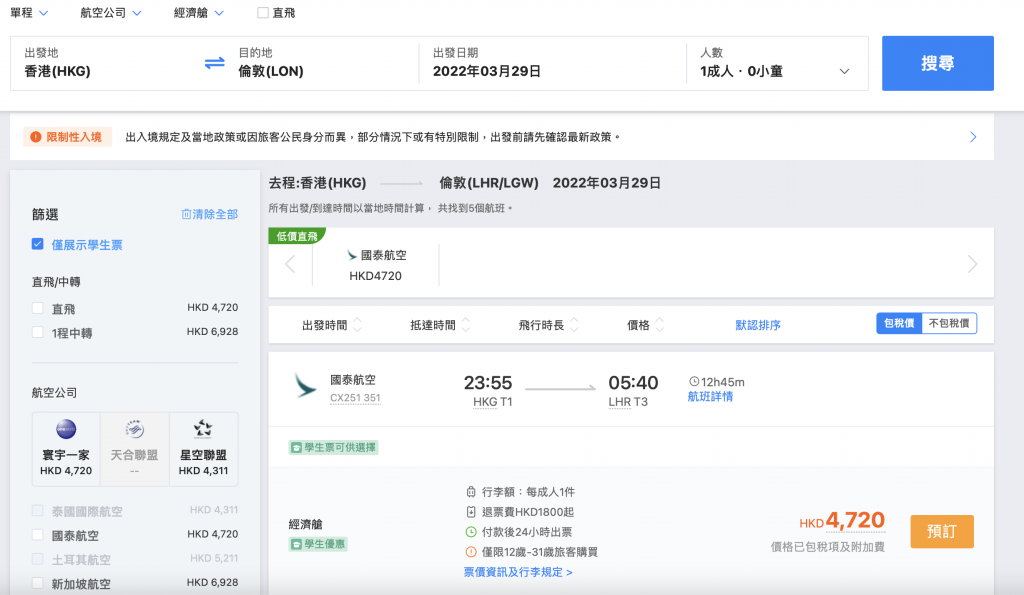
Task: Switch to 不包稅價 price tab
Action: tap(948, 324)
